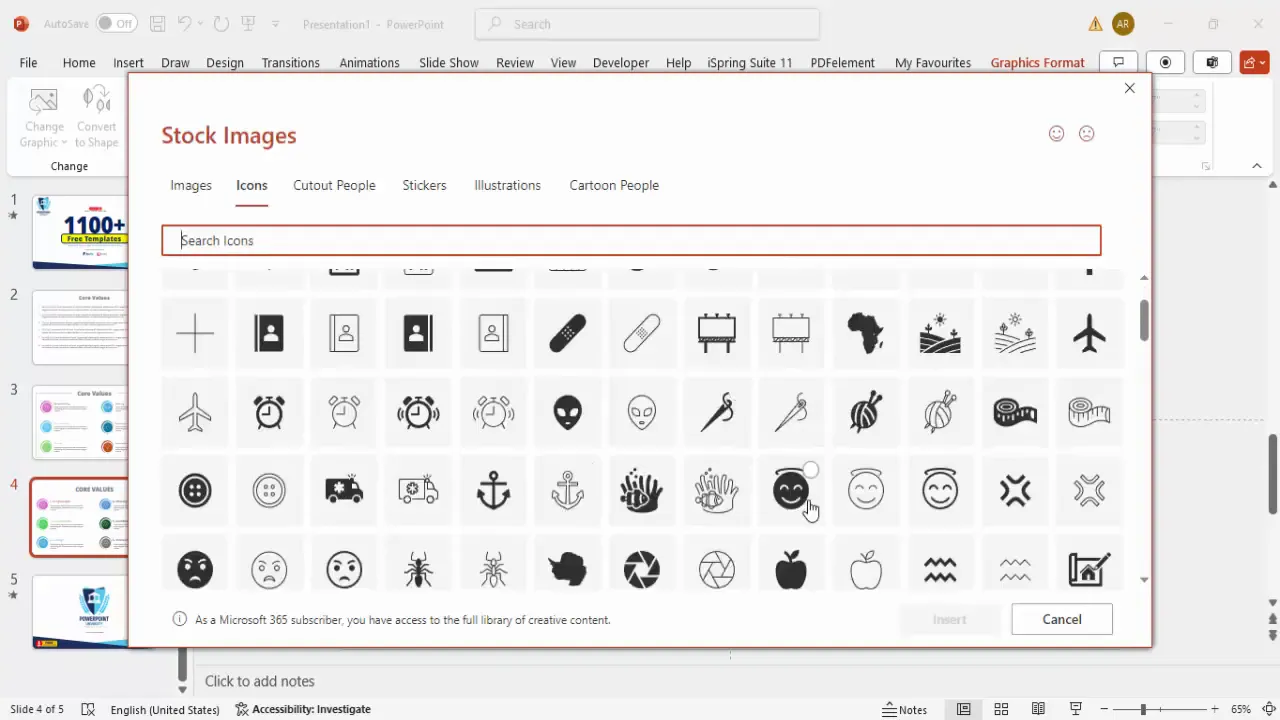
Task: Select the filled needle and thread icon
Action: pyautogui.click(x=717, y=412)
